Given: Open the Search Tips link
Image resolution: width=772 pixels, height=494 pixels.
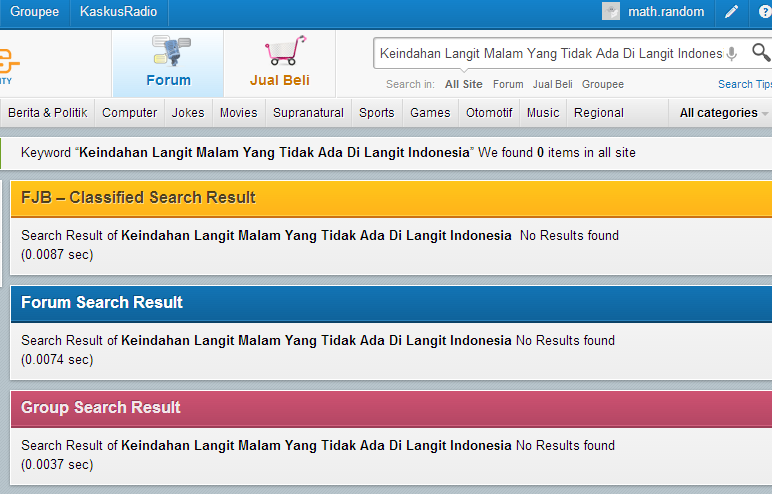Looking at the screenshot, I should tap(745, 84).
